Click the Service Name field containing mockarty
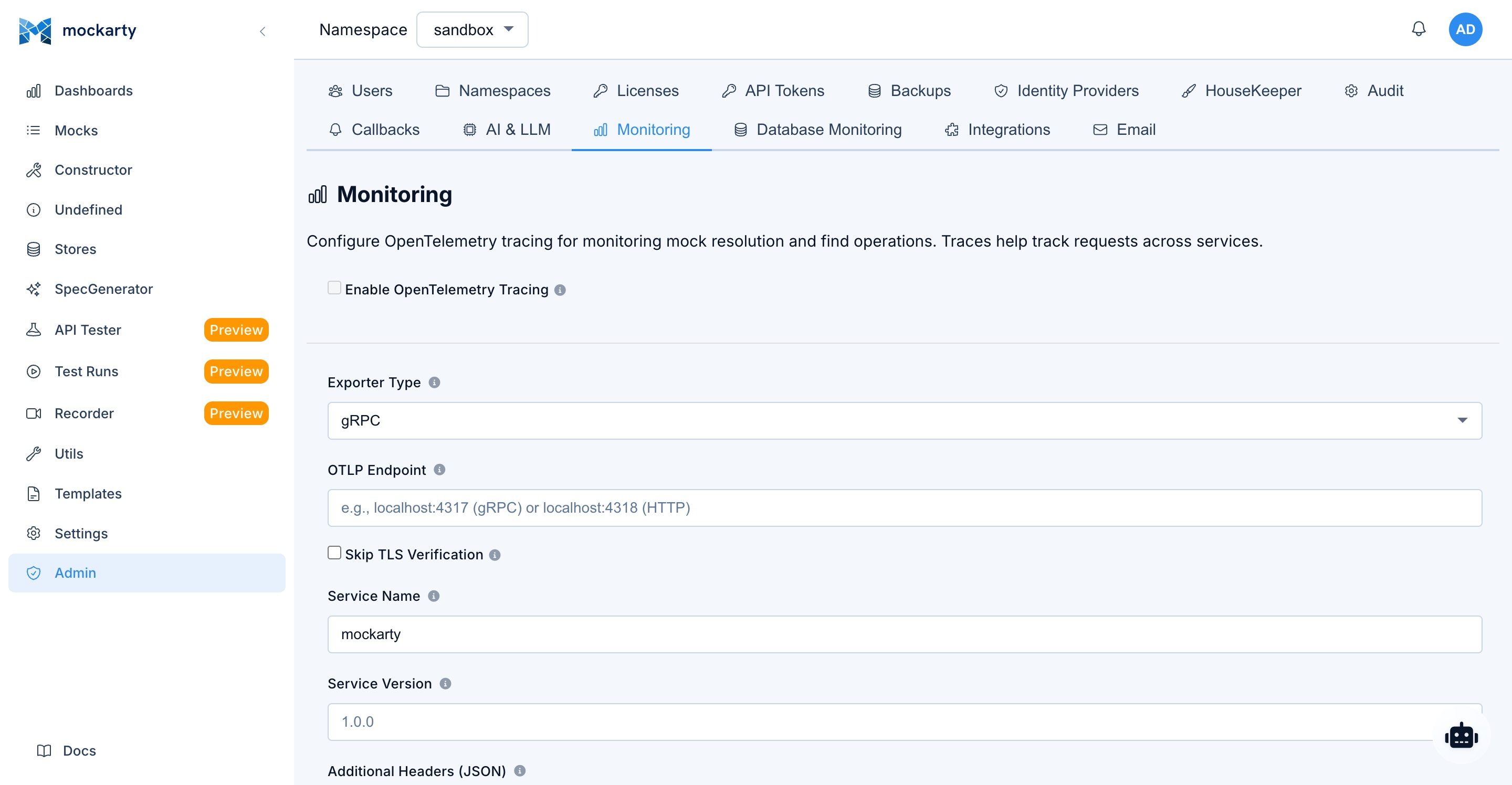Viewport: 1512px width, 785px height. pos(905,634)
